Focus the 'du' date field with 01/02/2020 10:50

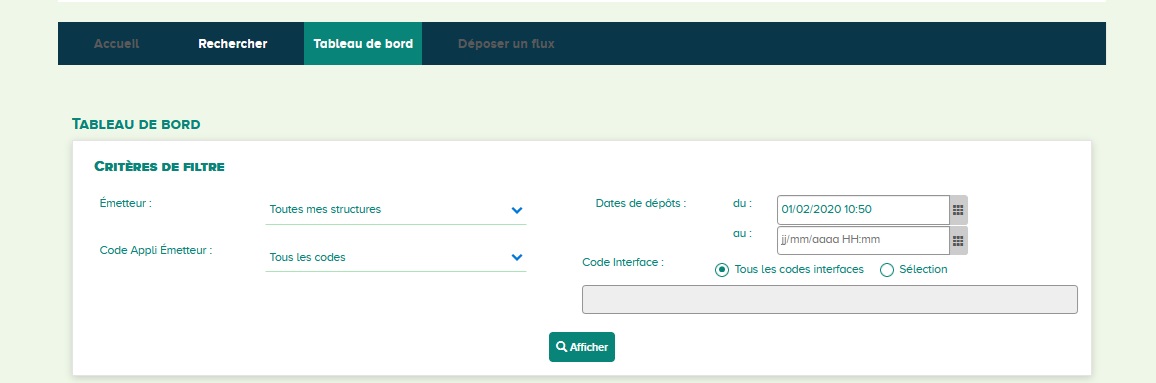click(863, 210)
